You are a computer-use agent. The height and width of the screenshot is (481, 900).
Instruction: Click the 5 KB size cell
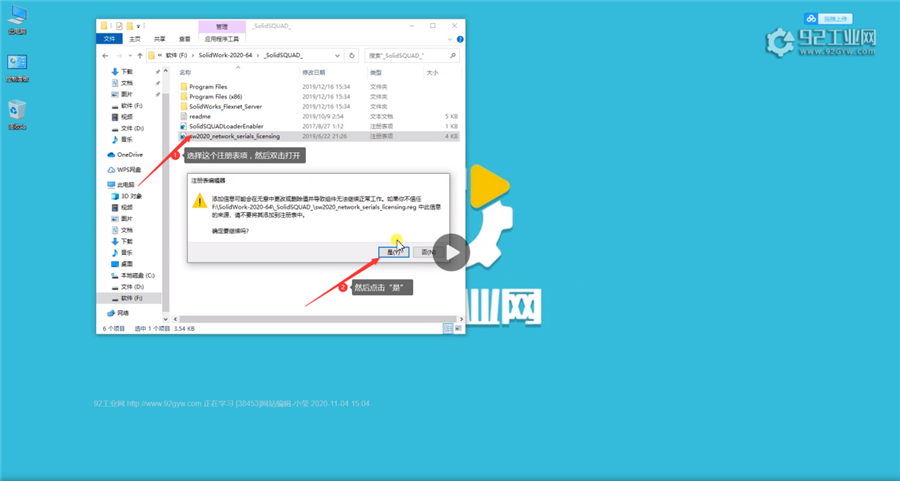(x=451, y=117)
